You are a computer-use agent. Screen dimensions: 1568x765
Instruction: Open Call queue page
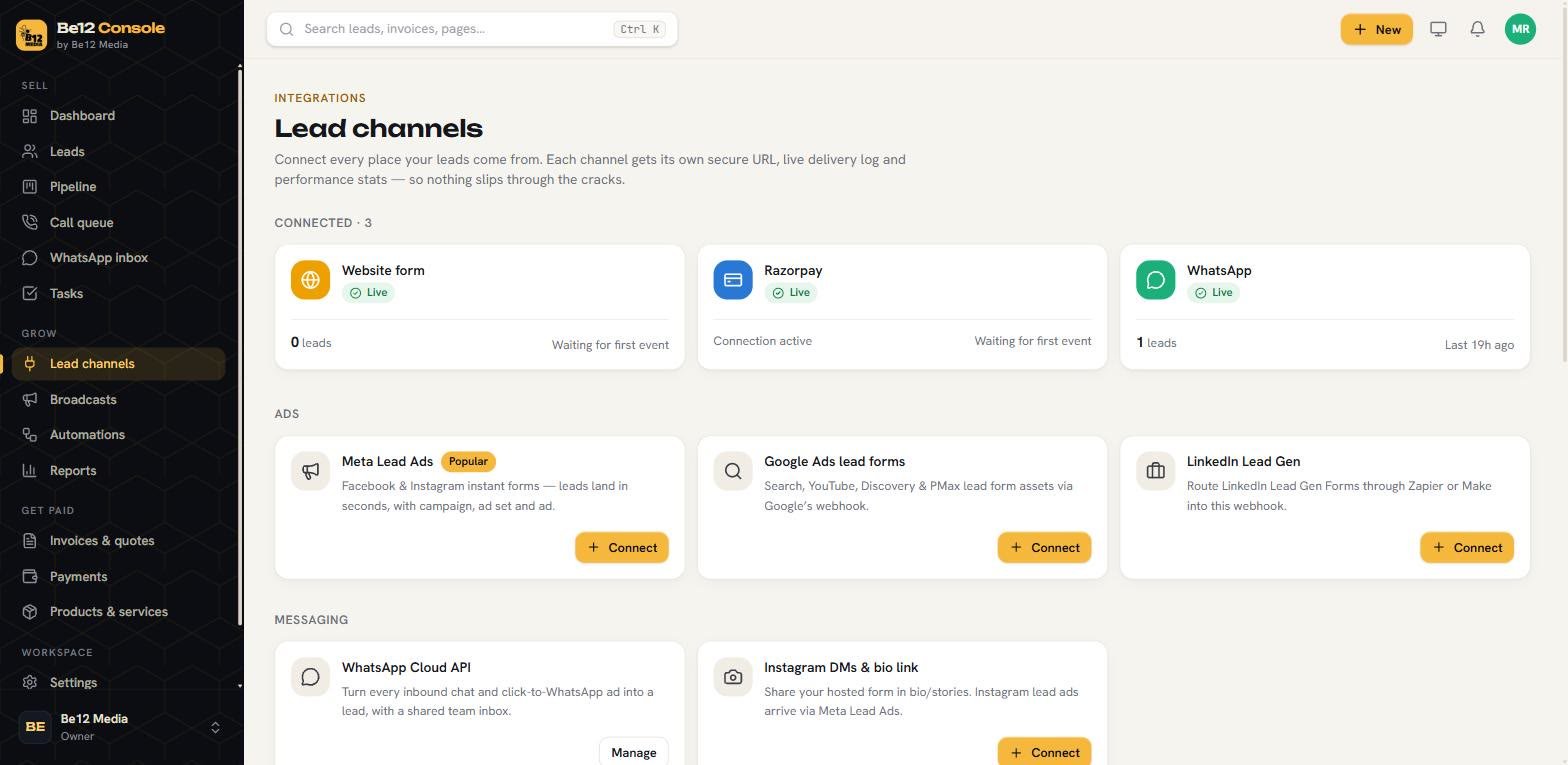[x=118, y=223]
